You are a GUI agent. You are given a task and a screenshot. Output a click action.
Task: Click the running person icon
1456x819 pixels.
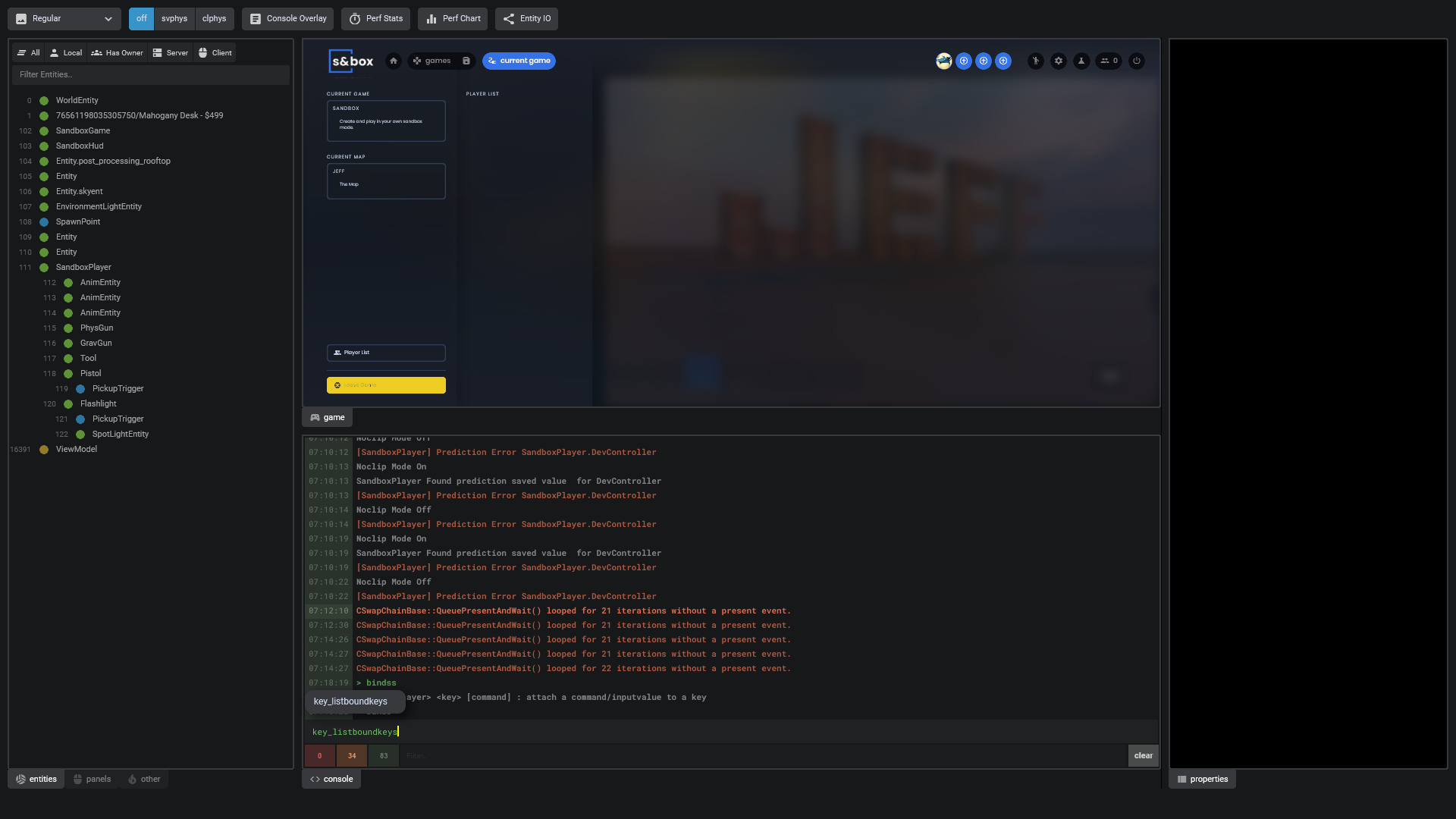(x=1036, y=61)
